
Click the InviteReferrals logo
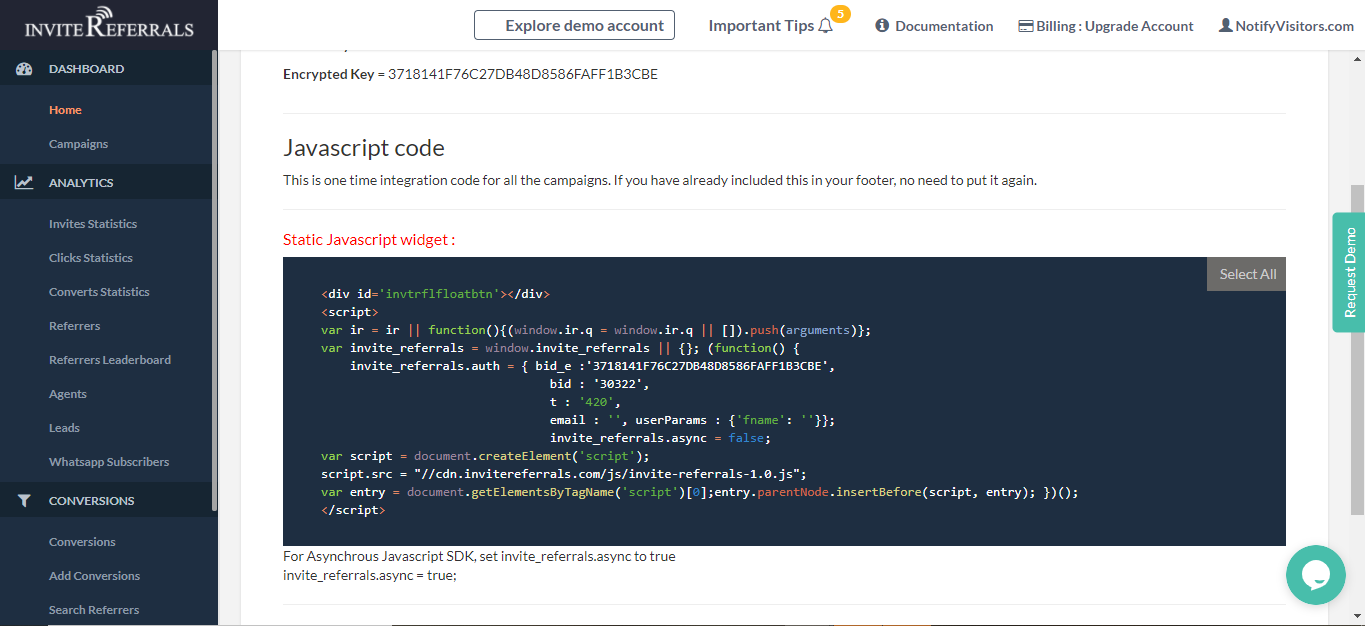tap(109, 25)
